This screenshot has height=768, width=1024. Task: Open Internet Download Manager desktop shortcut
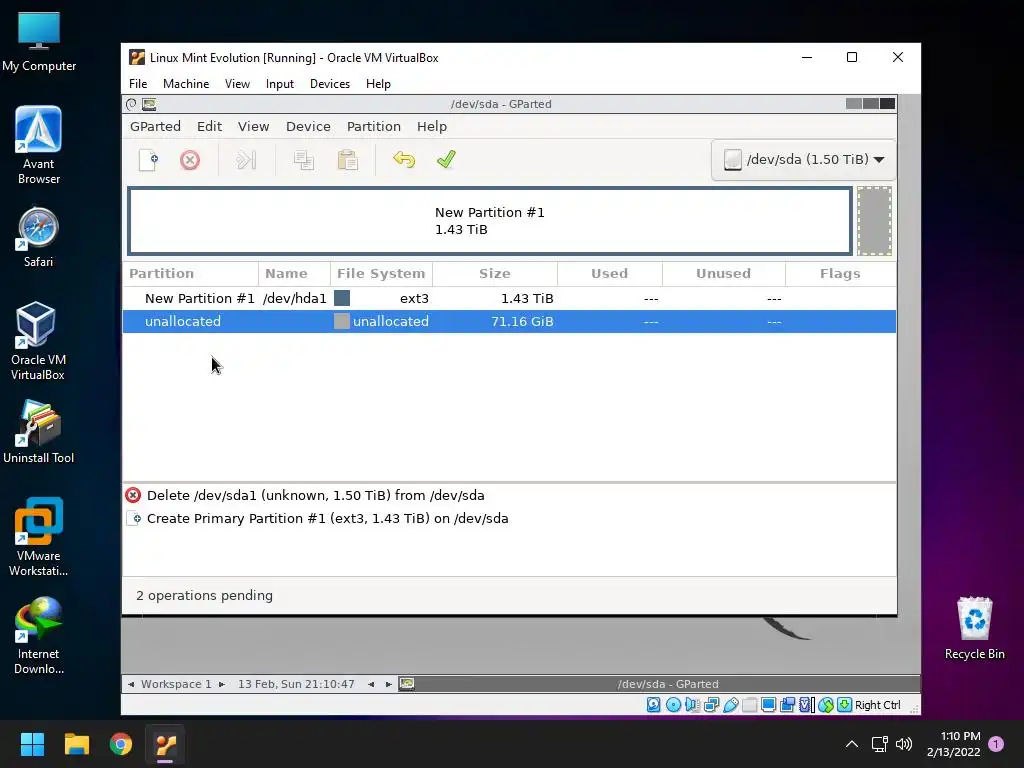pyautogui.click(x=39, y=635)
